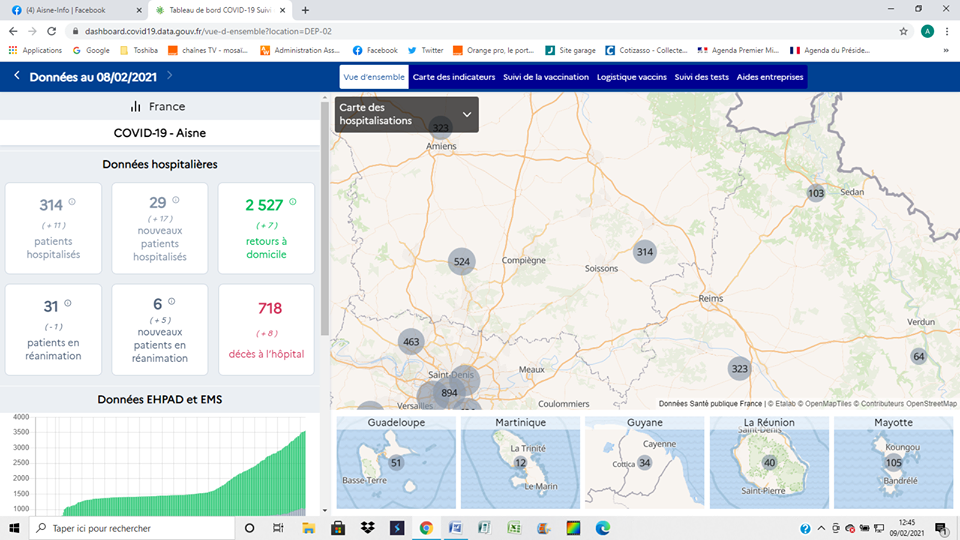The width and height of the screenshot is (960, 540).
Task: Click the 314 hospitalisation marker near Soissons
Action: (645, 252)
